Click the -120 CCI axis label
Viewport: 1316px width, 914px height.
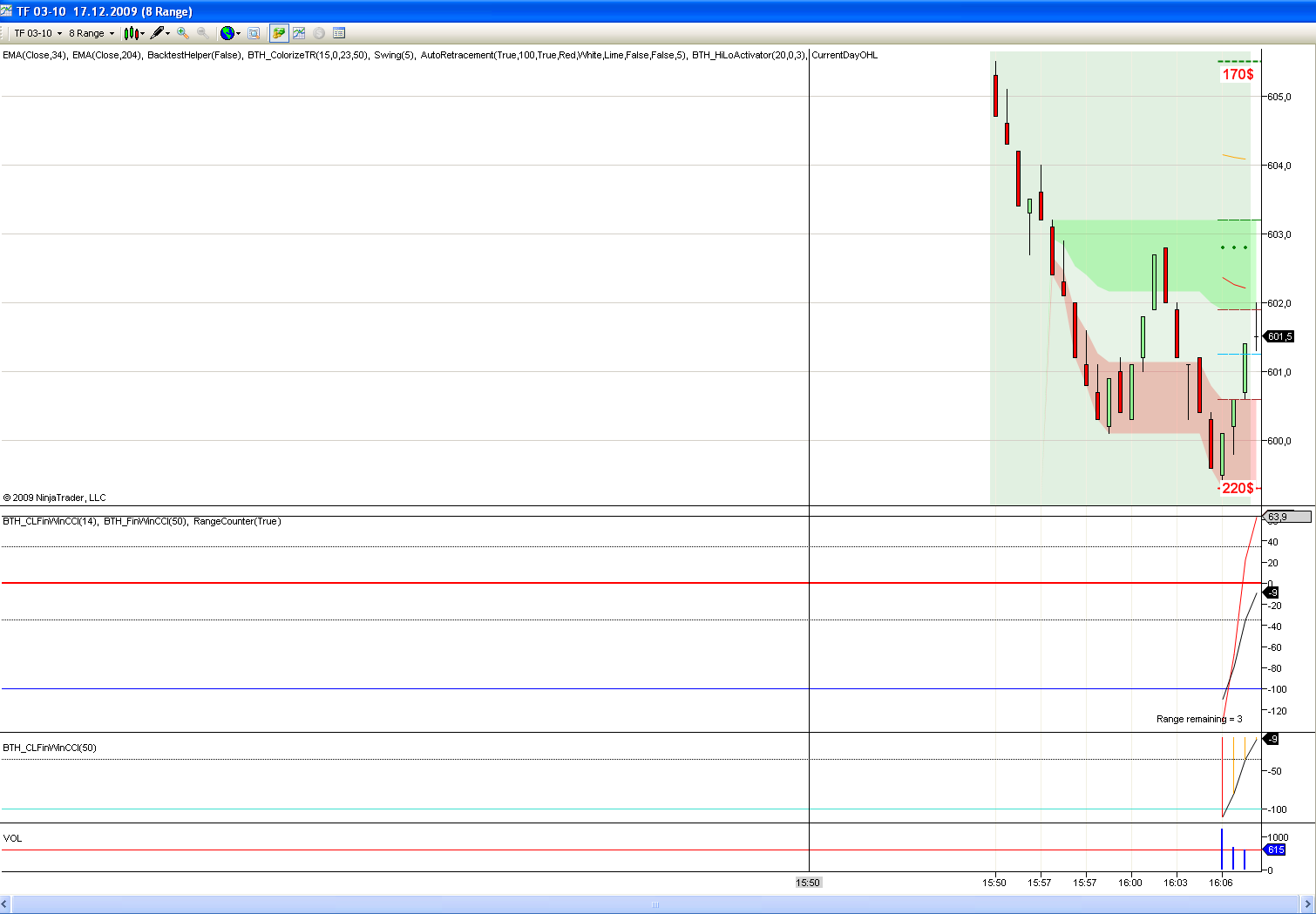[x=1277, y=711]
